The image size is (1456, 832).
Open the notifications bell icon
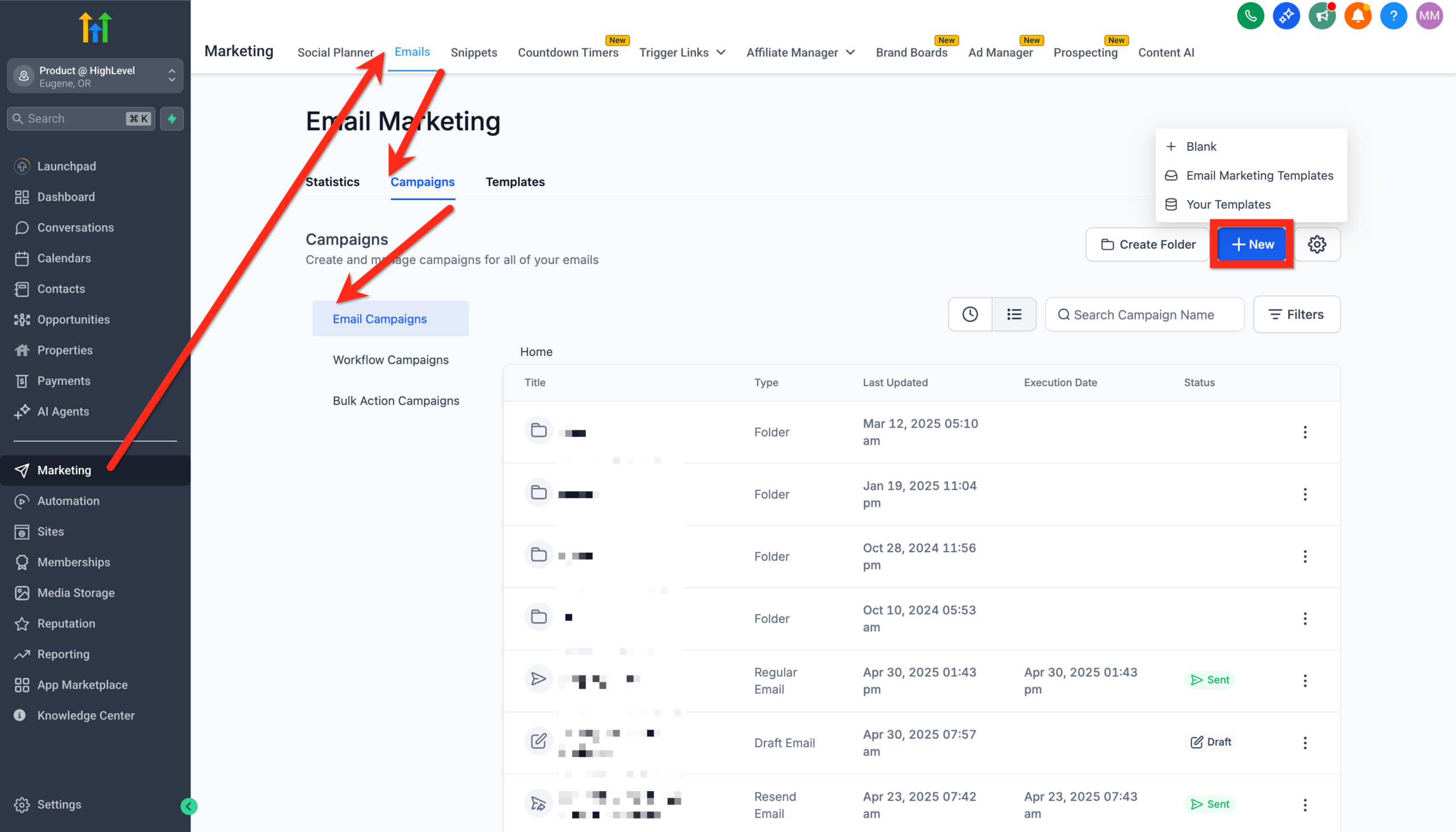(x=1358, y=15)
